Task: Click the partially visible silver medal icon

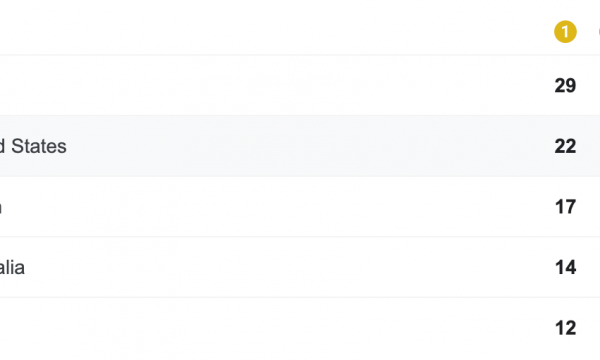Action: 599,32
